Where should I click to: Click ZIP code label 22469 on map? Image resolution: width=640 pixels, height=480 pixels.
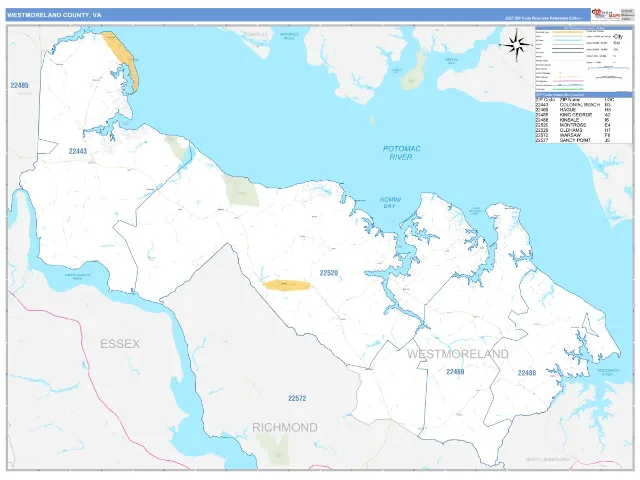click(455, 371)
